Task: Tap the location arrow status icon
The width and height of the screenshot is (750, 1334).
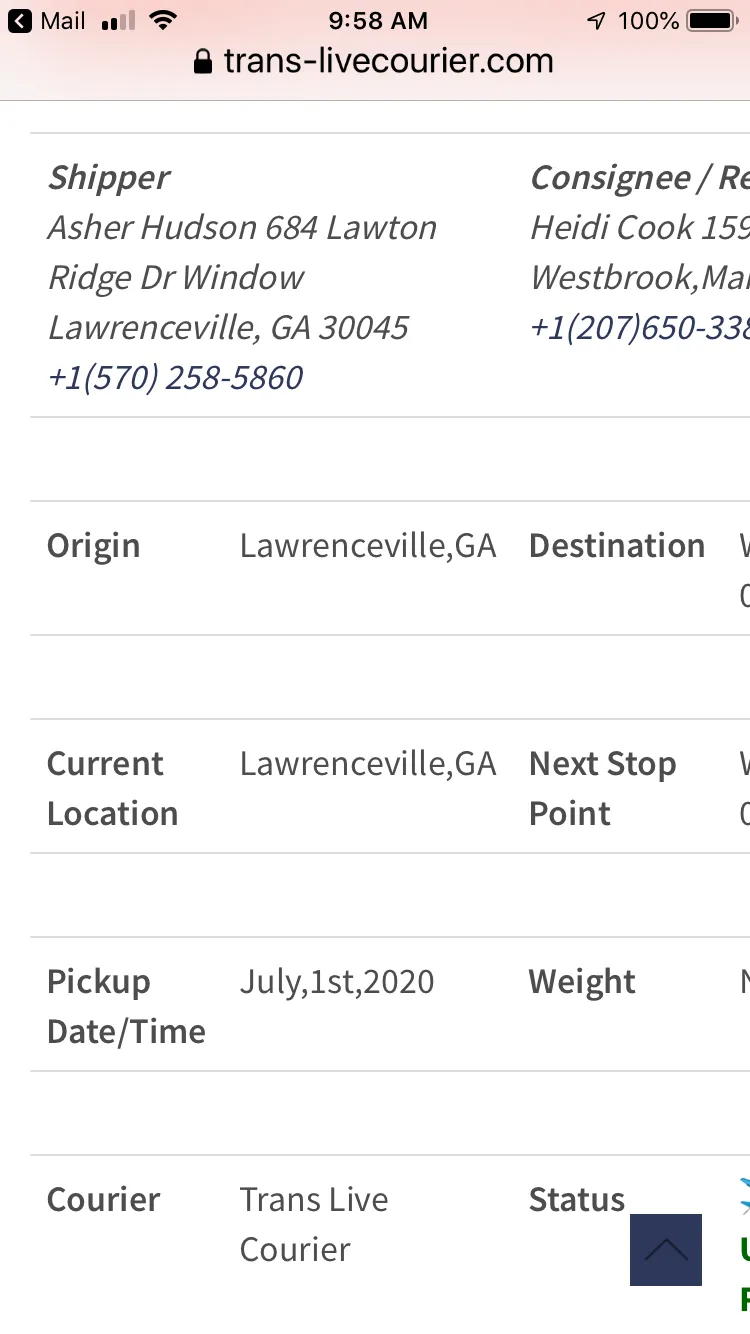Action: 596,20
